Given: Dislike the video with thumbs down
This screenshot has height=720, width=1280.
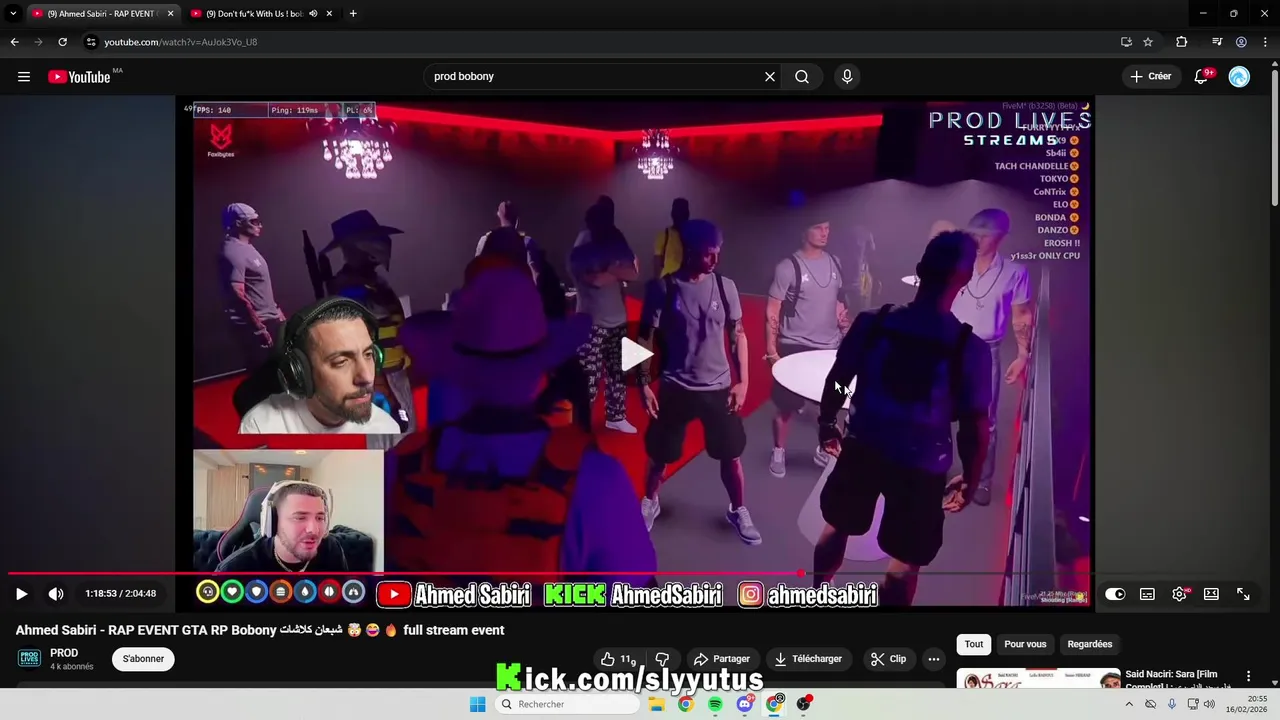Looking at the screenshot, I should click(x=662, y=659).
